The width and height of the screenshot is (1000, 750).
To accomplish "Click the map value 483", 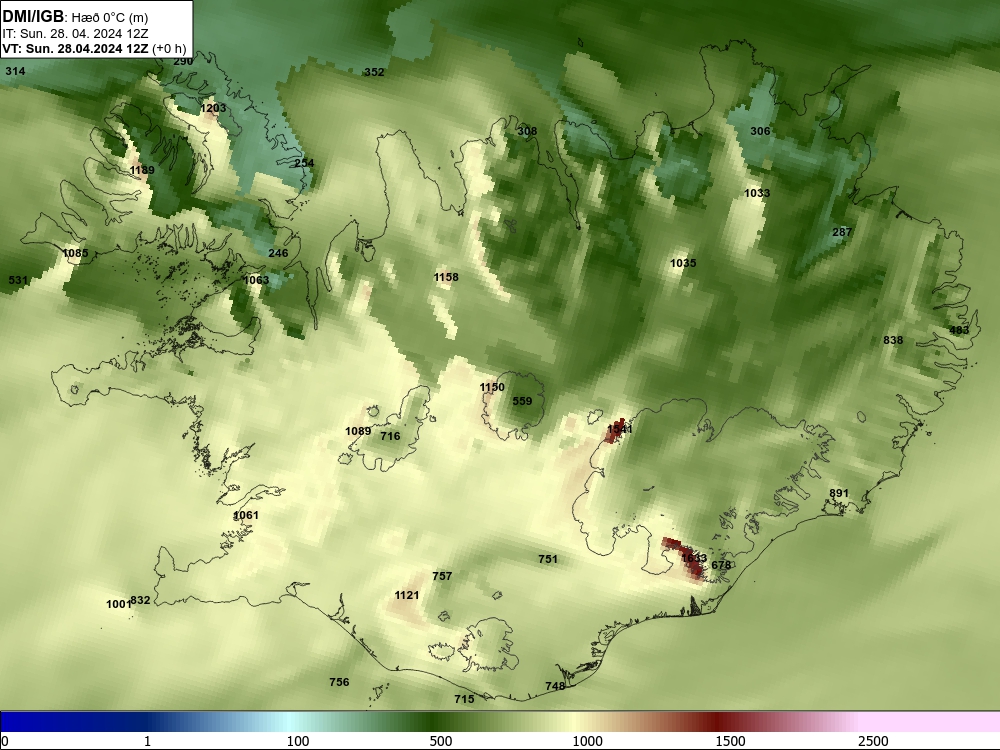I will pyautogui.click(x=959, y=330).
